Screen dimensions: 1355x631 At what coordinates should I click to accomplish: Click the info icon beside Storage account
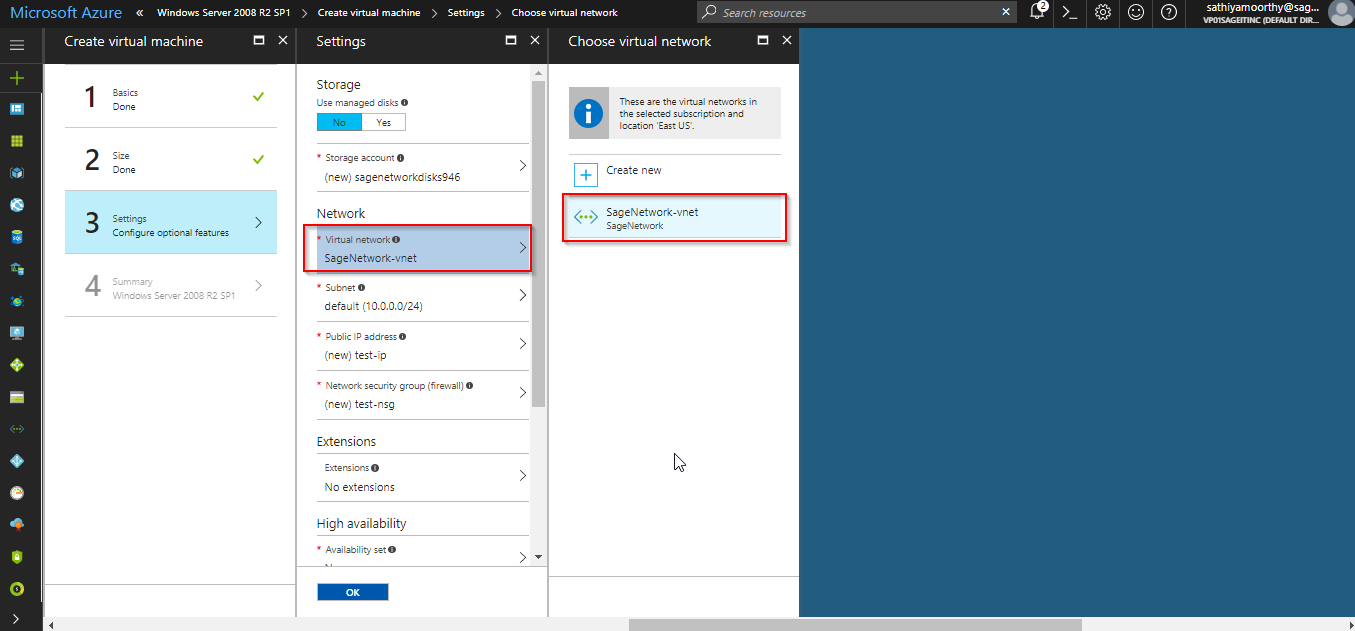[x=401, y=158]
